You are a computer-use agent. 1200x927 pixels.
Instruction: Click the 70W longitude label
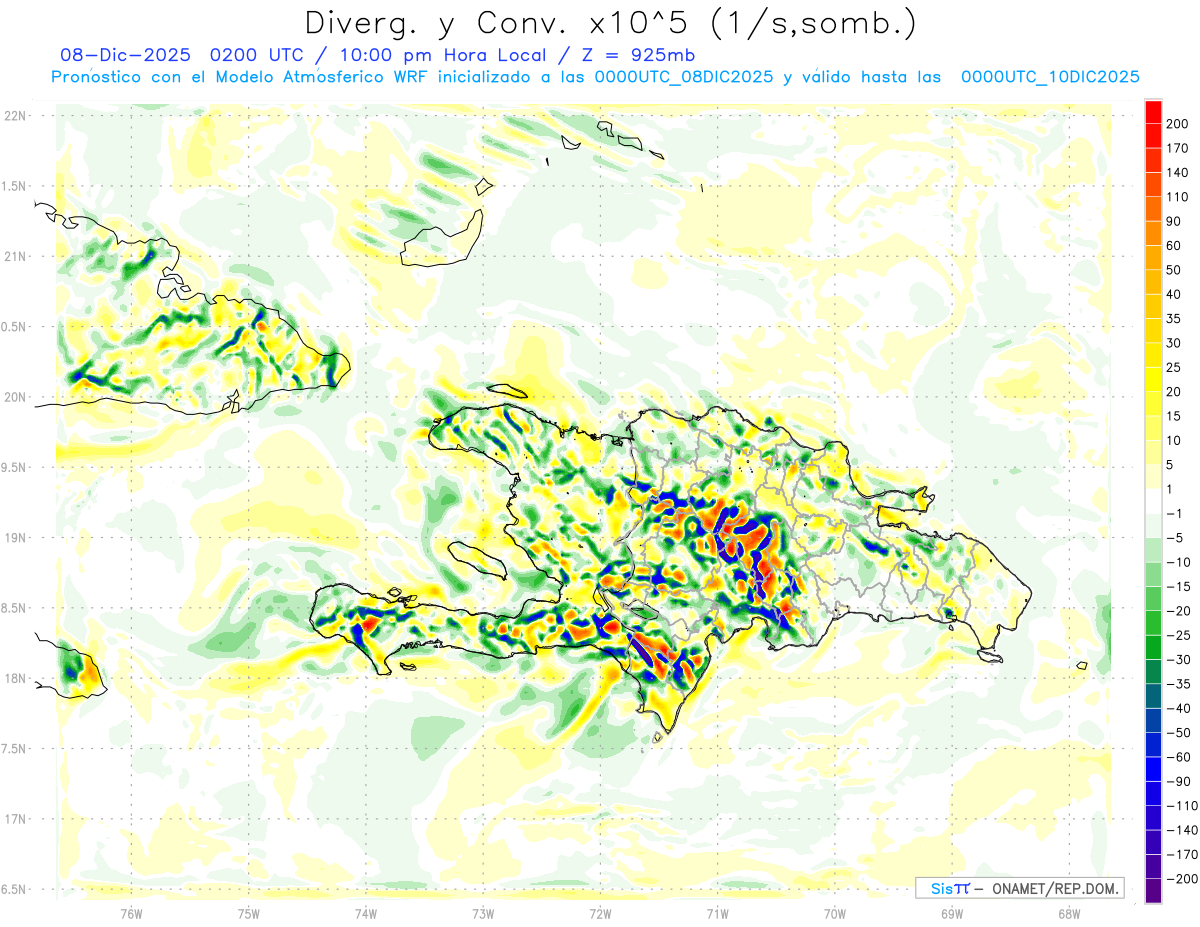(834, 913)
